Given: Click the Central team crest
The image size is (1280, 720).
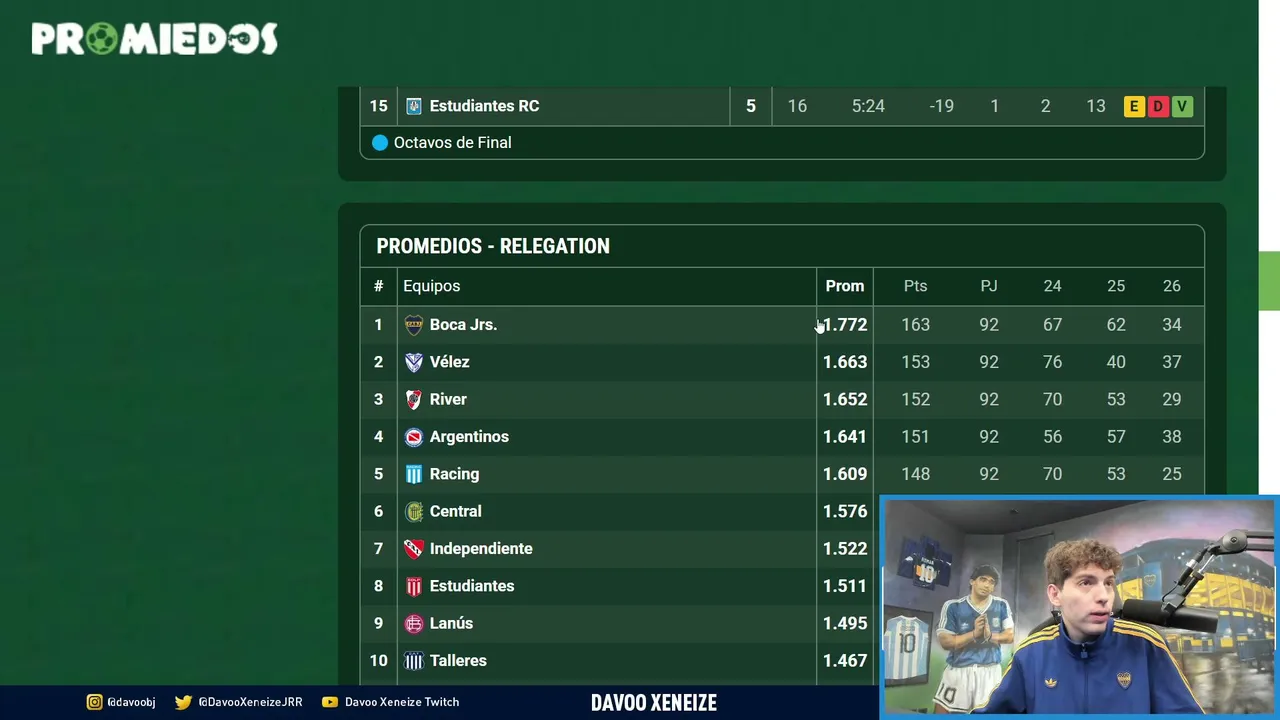Looking at the screenshot, I should coord(414,511).
